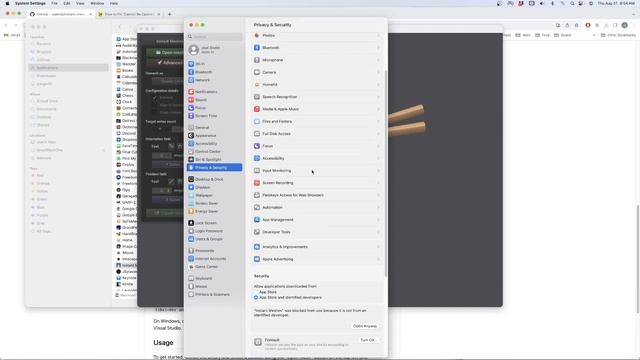
Task: Open Focus icon in Settings sidebar
Action: coord(191,108)
